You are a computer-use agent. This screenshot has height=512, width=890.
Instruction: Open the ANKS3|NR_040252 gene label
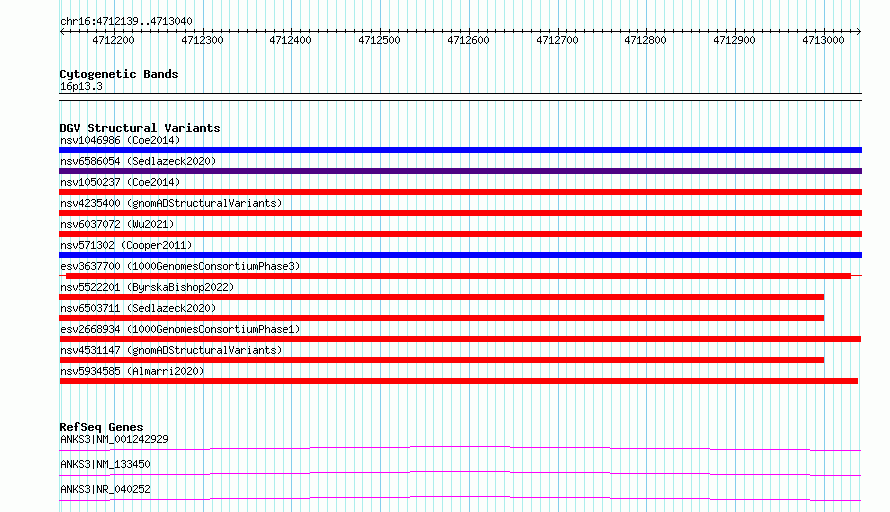tap(105, 489)
